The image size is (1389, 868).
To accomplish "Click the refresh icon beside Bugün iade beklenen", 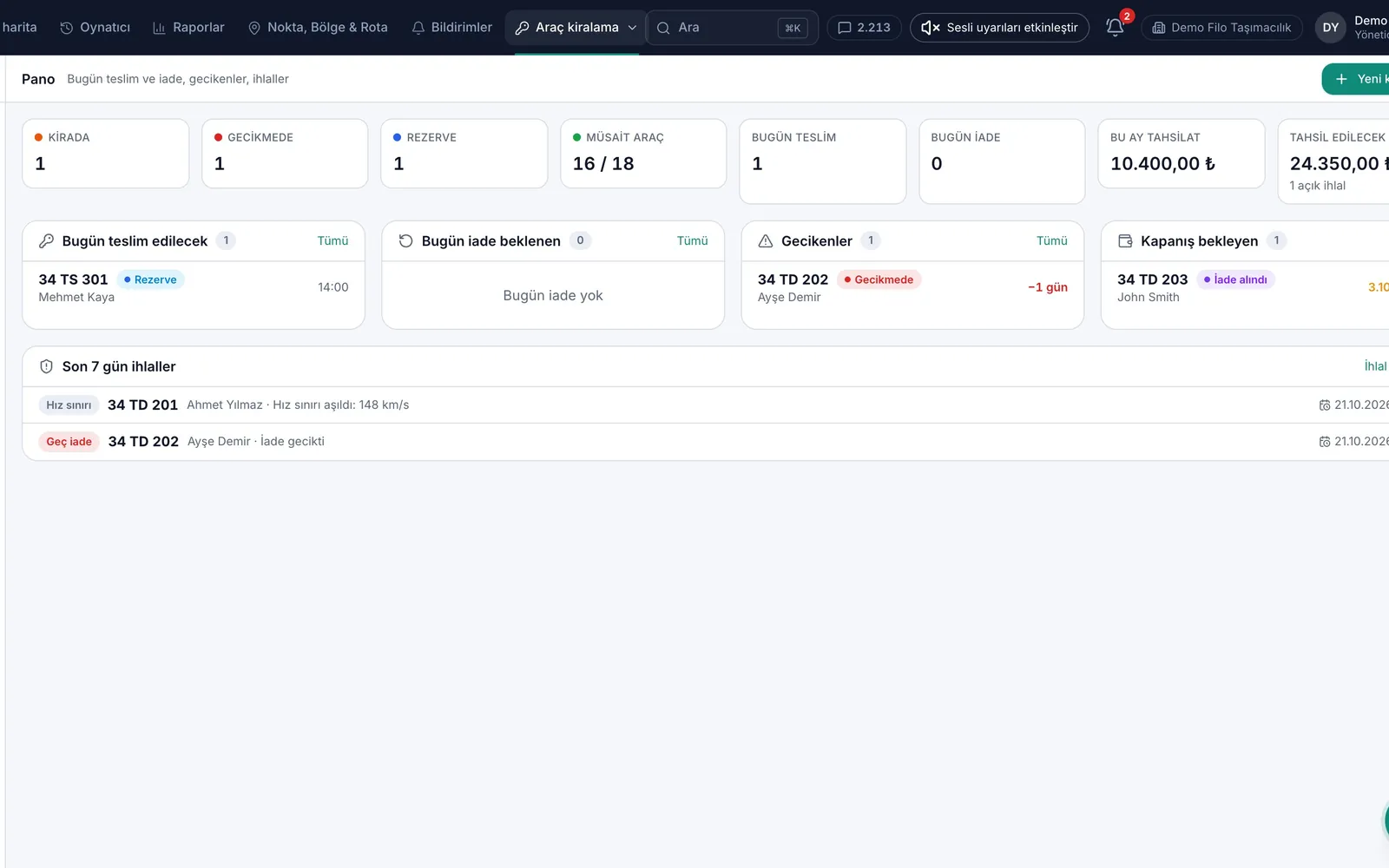I will point(405,241).
